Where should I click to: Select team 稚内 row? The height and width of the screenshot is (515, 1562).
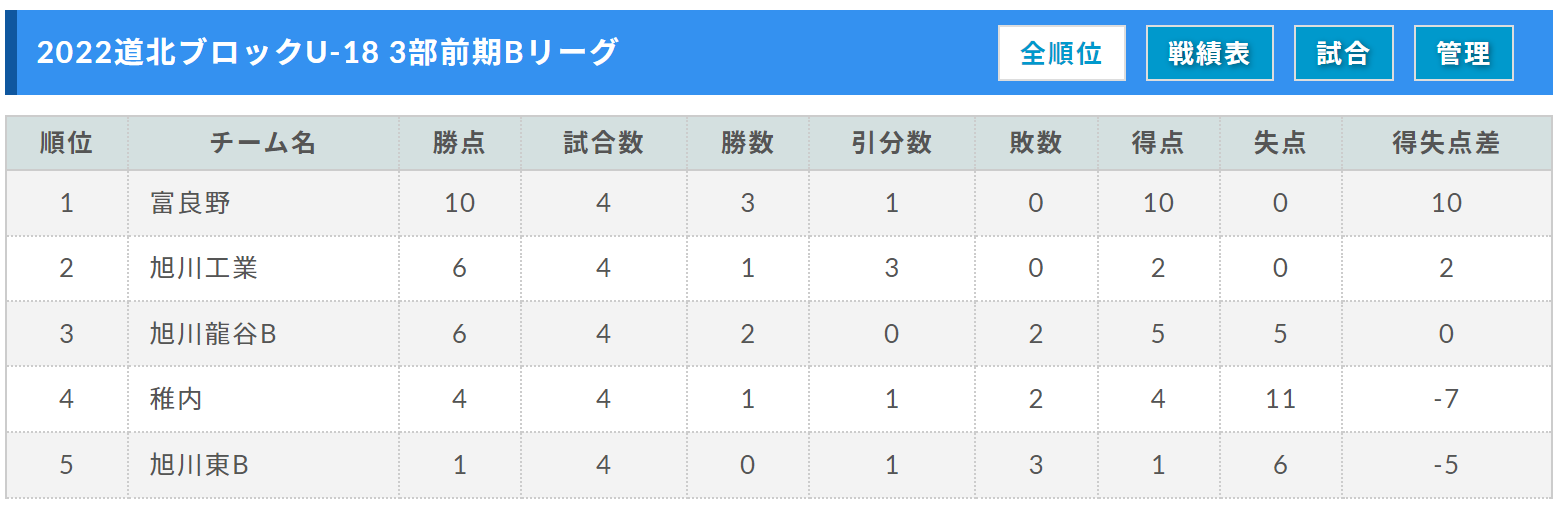pyautogui.click(x=779, y=399)
